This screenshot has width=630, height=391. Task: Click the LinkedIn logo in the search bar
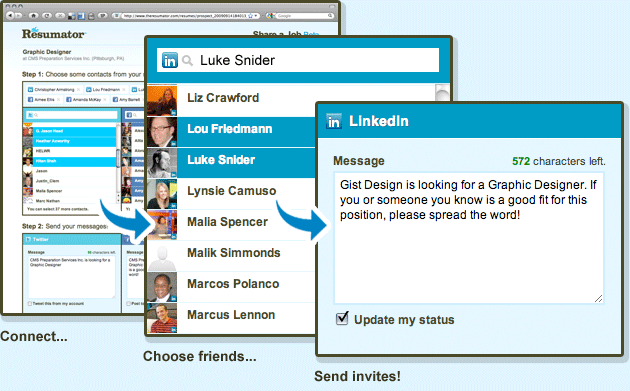170,60
